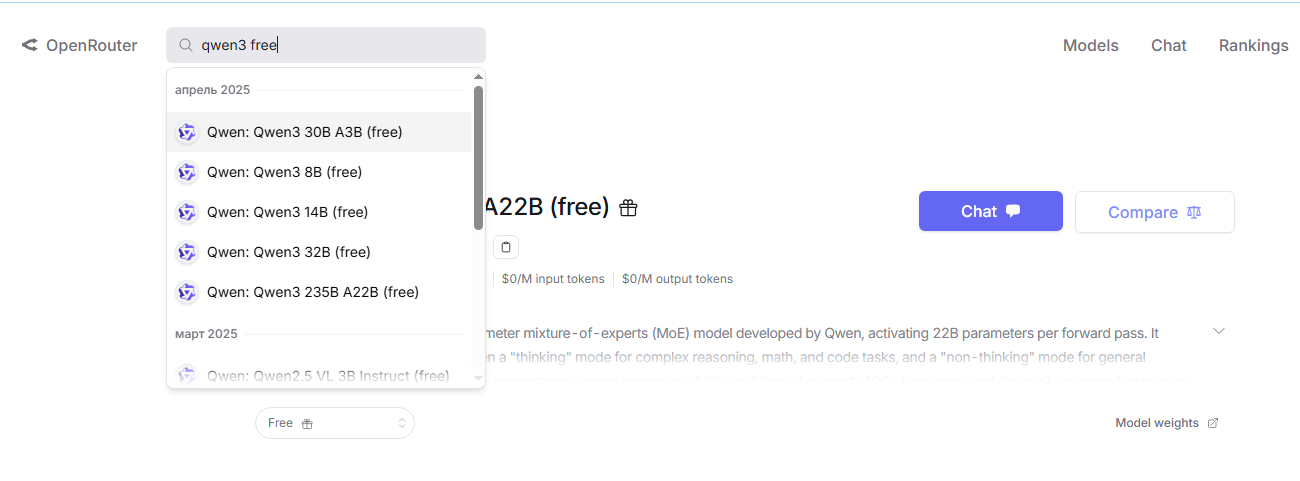Click the Qwen3 8B model icon
The height and width of the screenshot is (481, 1300).
coord(187,172)
